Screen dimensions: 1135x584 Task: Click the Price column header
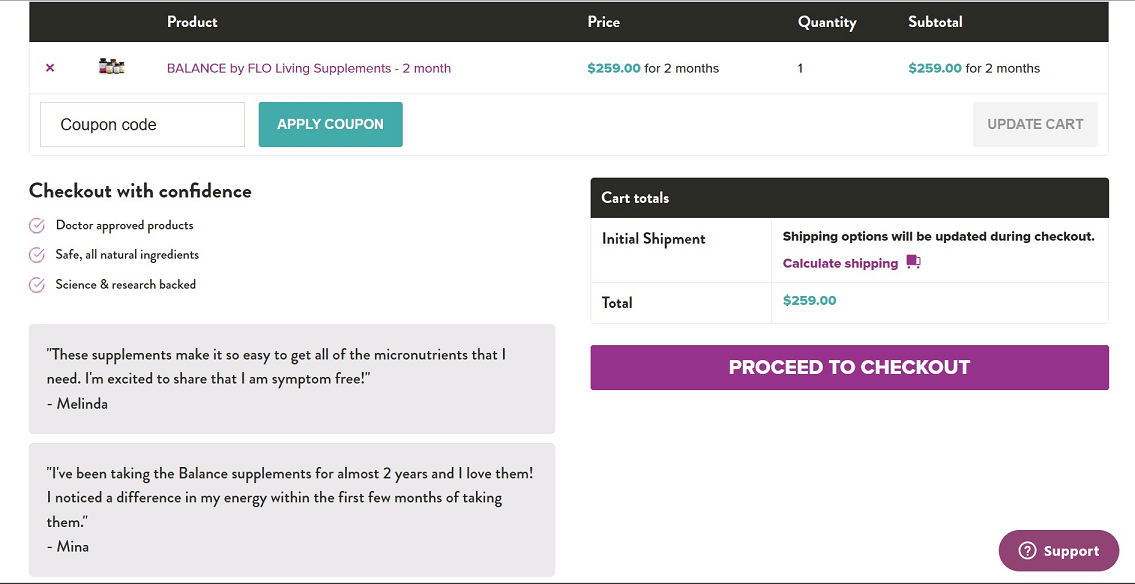604,22
